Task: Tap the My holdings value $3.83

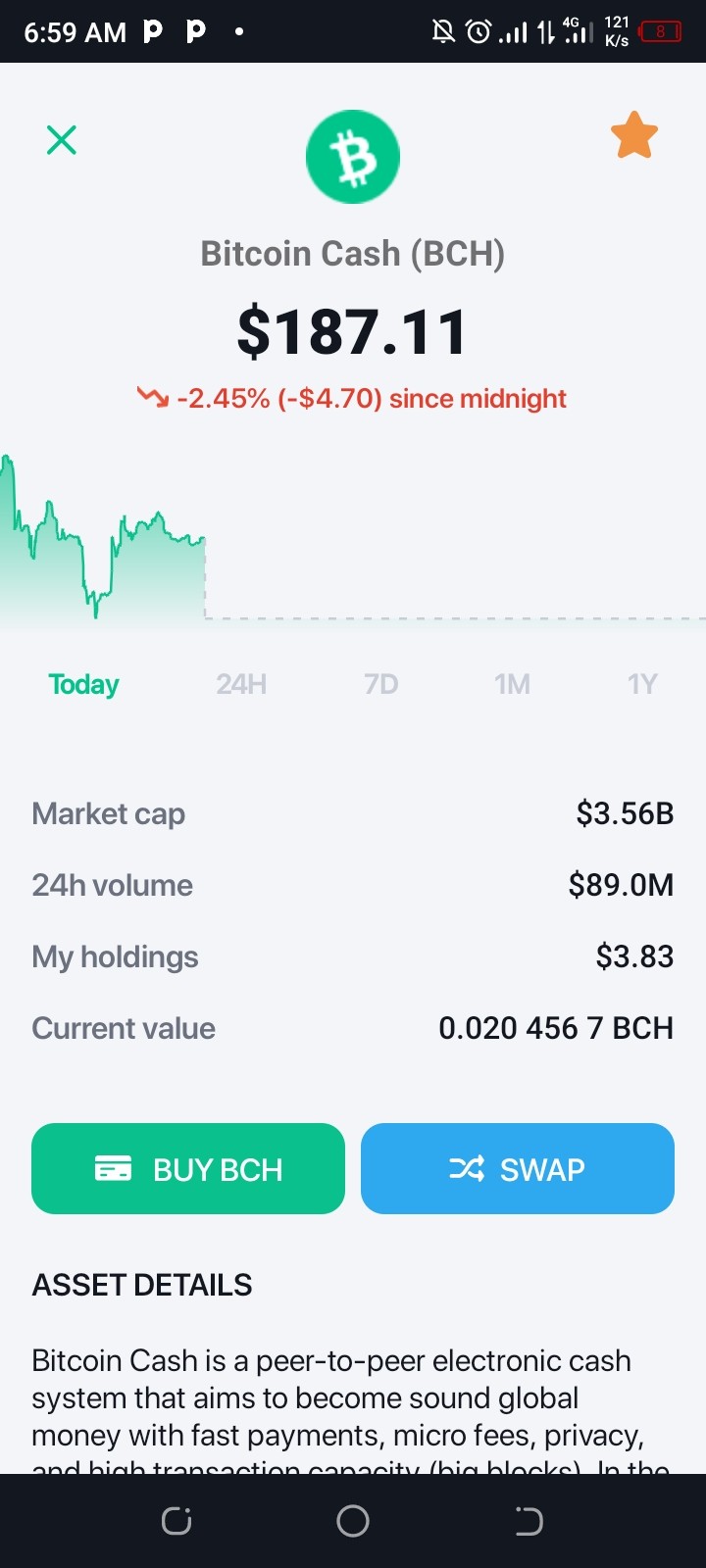Action: tap(635, 956)
